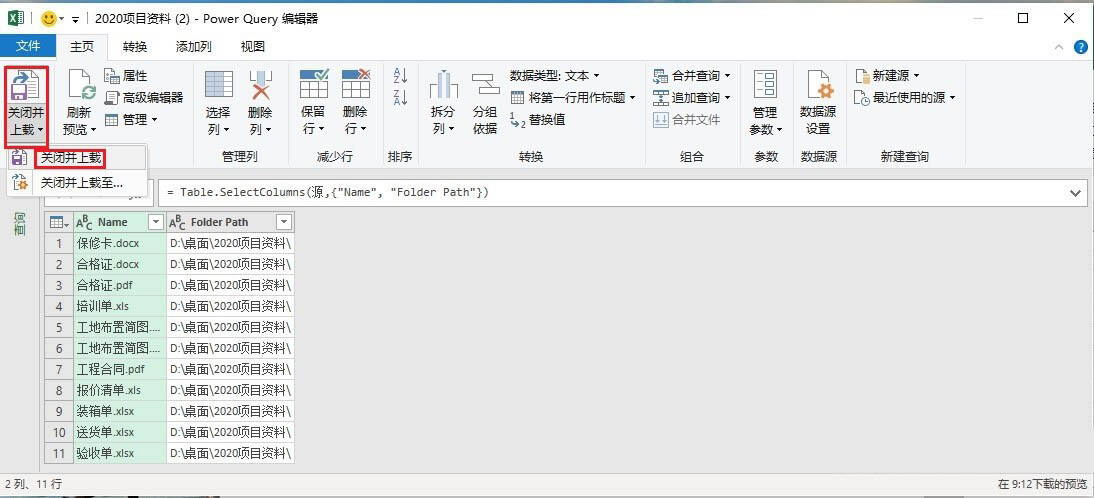Image resolution: width=1094 pixels, height=498 pixels.
Task: Select cell 合格证.docx
Action: coord(120,264)
